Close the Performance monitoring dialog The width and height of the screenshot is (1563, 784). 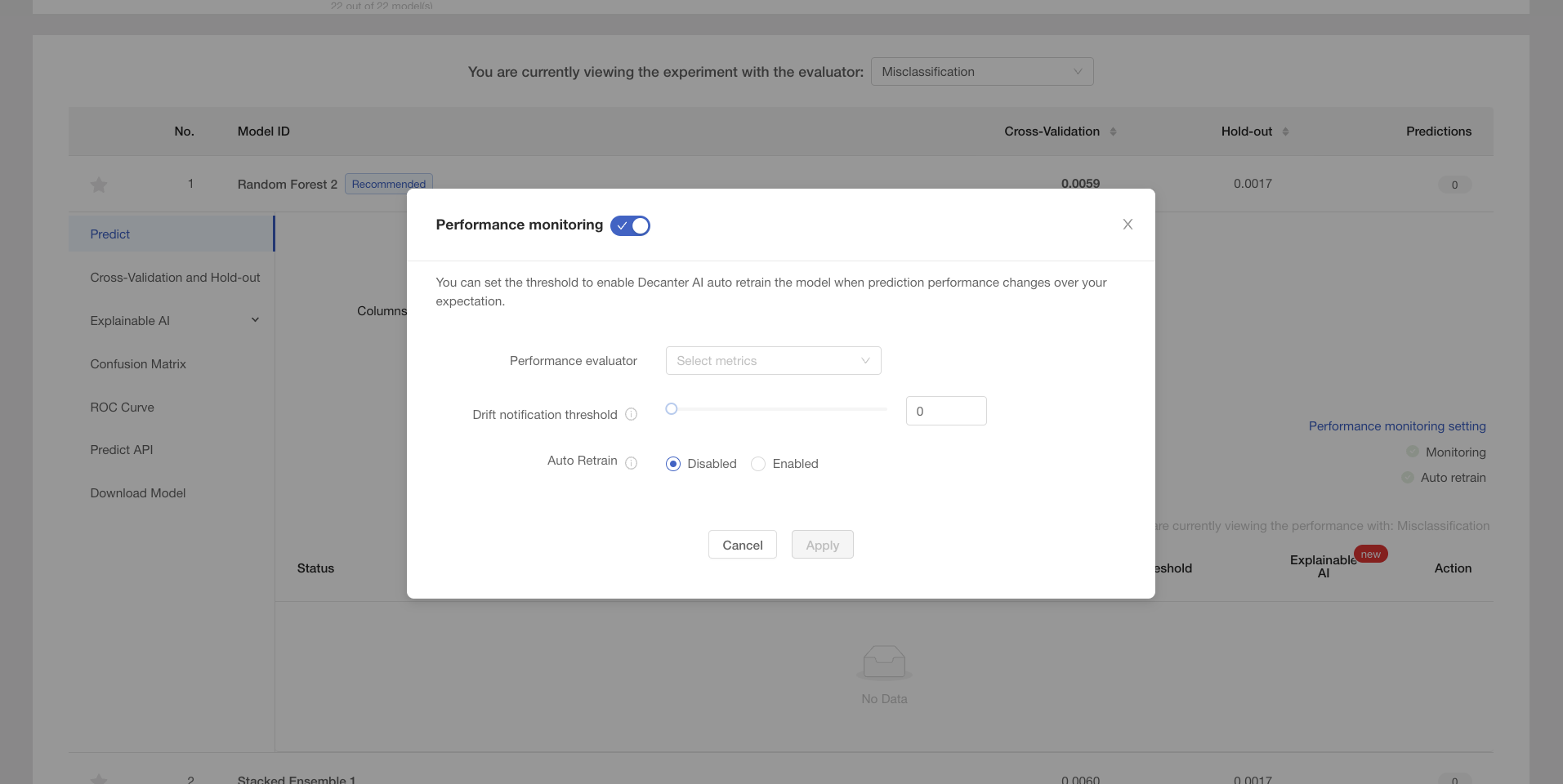(x=1128, y=225)
